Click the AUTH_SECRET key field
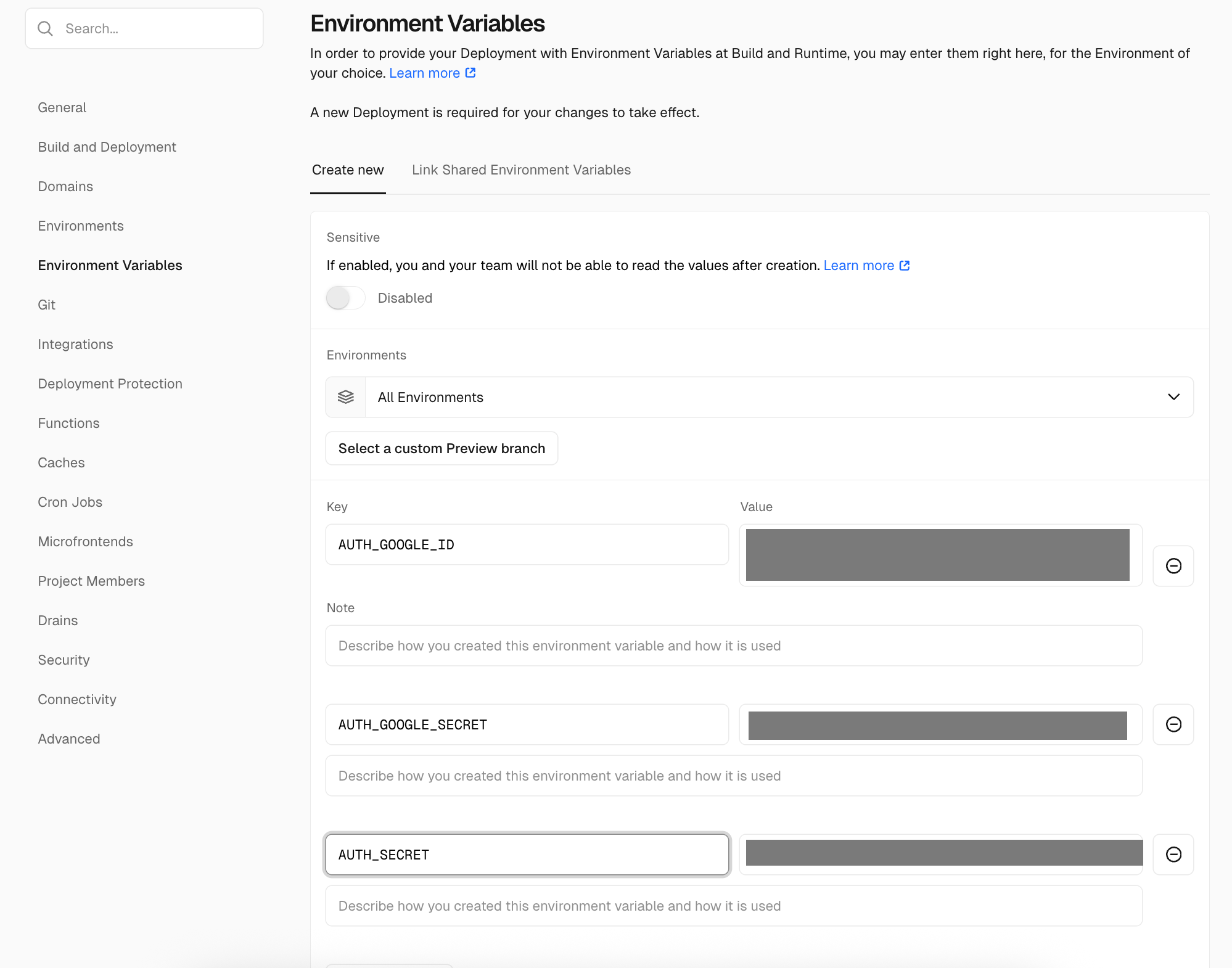The height and width of the screenshot is (968, 1232). click(527, 855)
